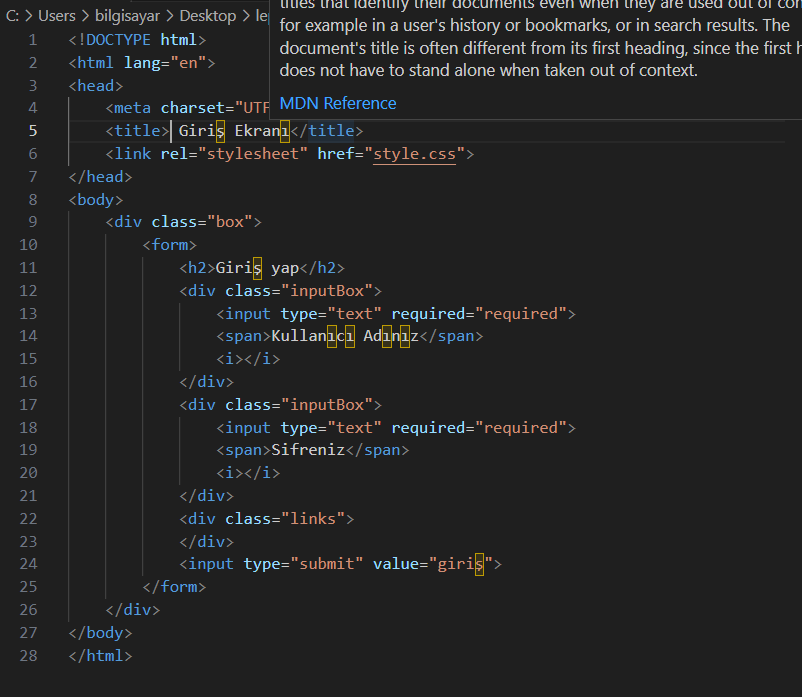Expand the chevron after Users in breadcrumb
Image resolution: width=802 pixels, height=697 pixels.
(86, 15)
